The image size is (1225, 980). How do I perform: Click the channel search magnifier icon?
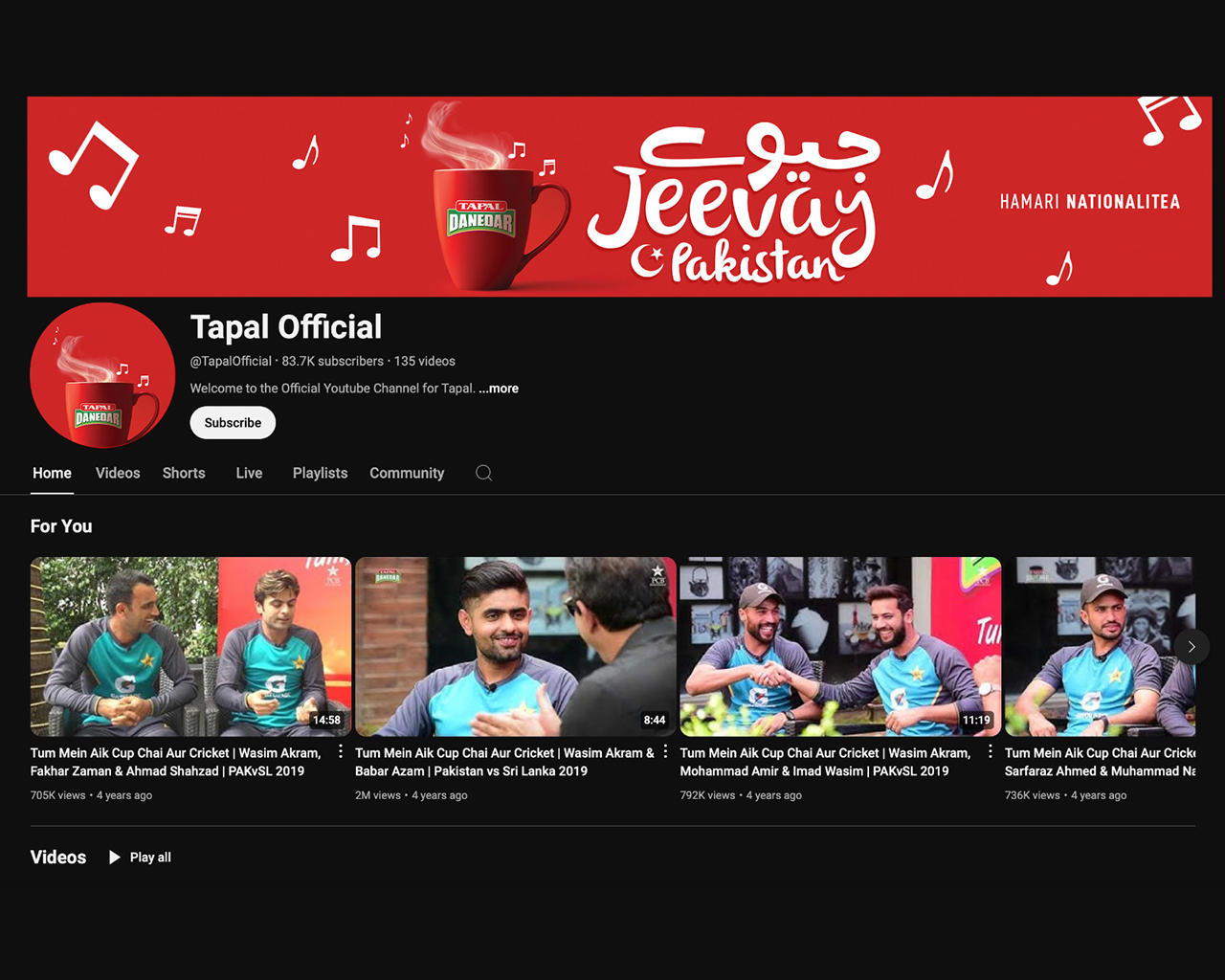tap(484, 473)
